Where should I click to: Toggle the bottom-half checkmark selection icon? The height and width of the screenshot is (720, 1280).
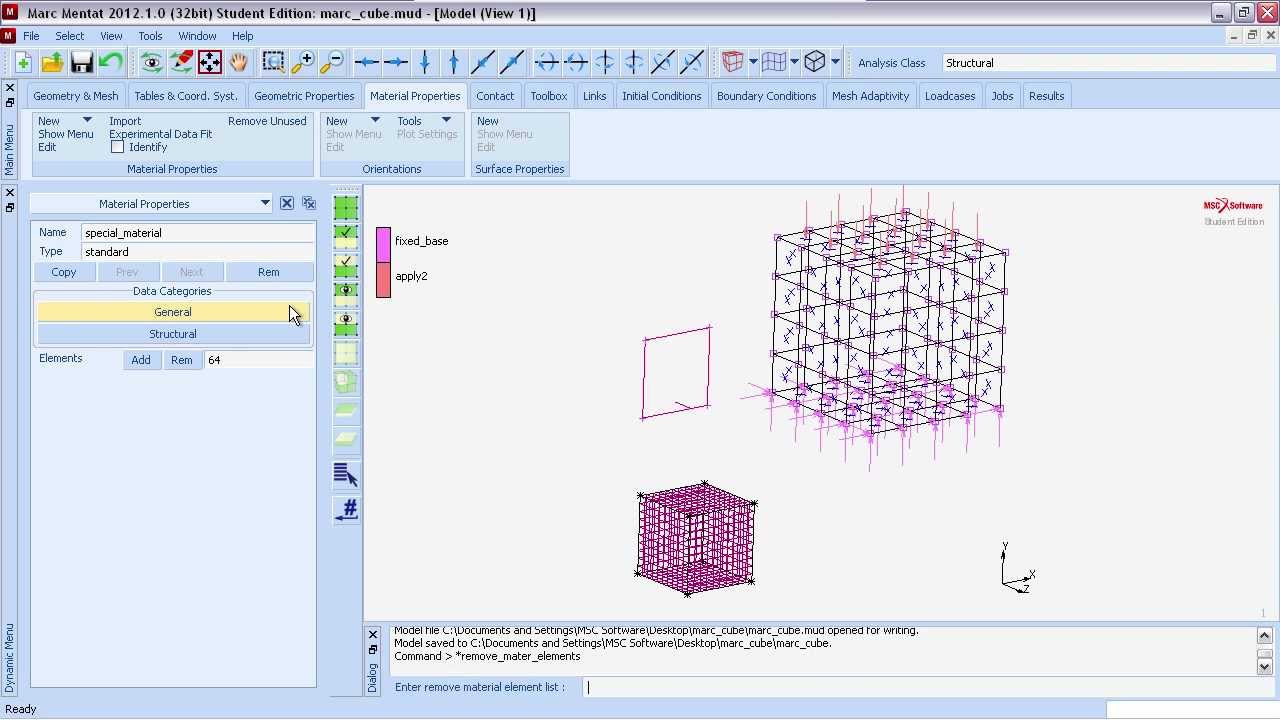tap(346, 266)
